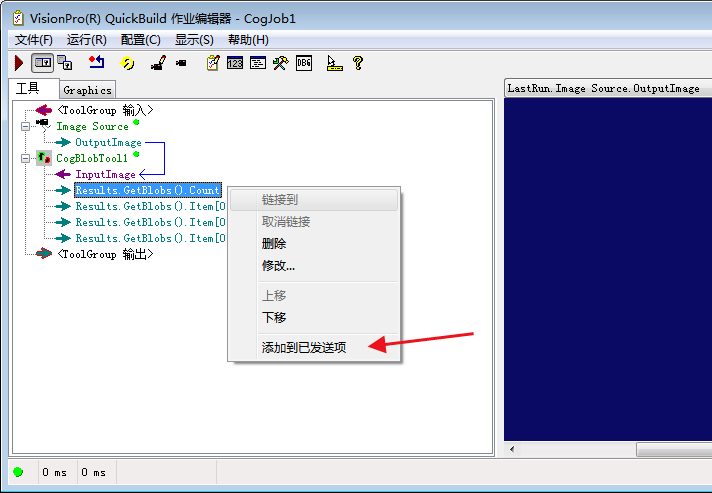Click the yellow circular arrow icon
Screen dimensions: 712x493
(x=127, y=63)
